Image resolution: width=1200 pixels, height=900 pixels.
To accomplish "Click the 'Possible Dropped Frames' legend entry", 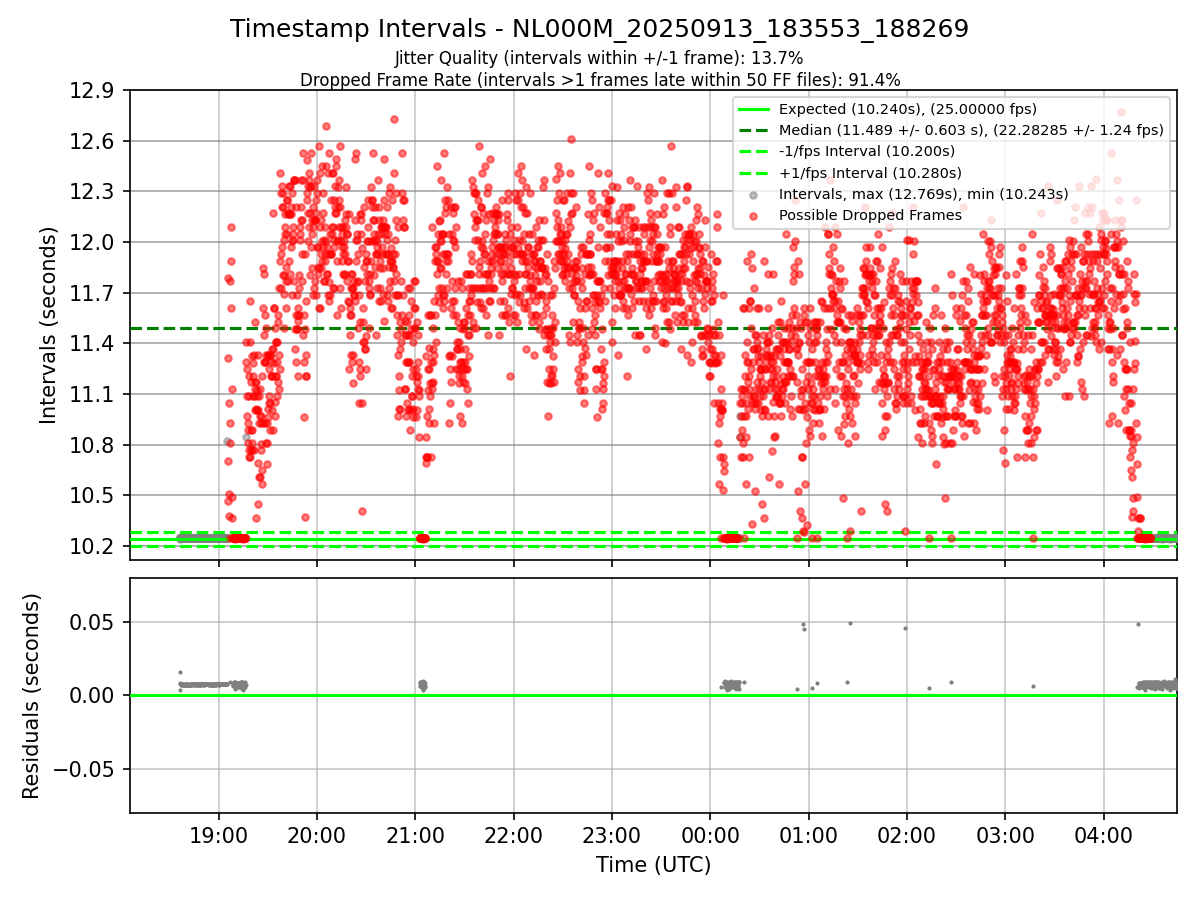I will point(870,215).
